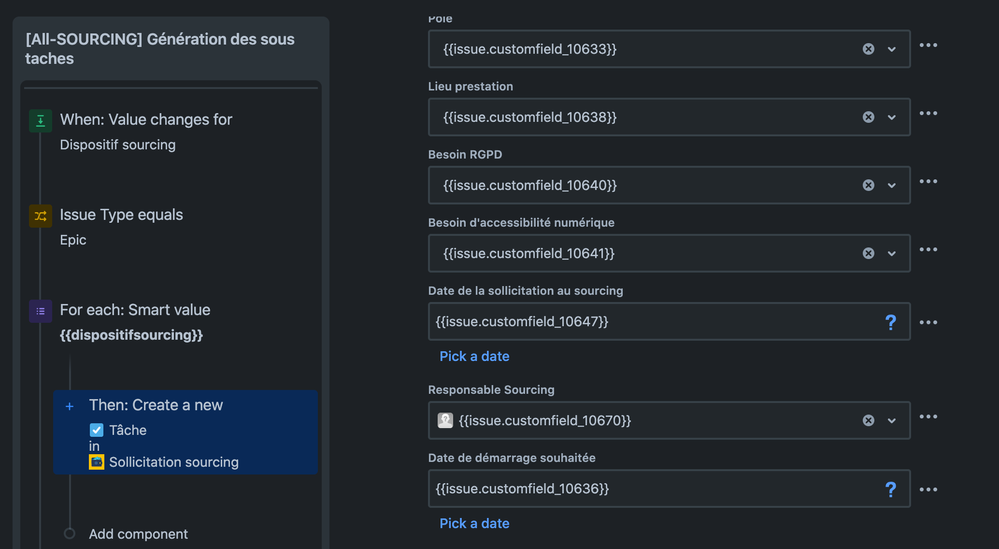Expand the Responsable Sourcing dropdown

pyautogui.click(x=892, y=421)
